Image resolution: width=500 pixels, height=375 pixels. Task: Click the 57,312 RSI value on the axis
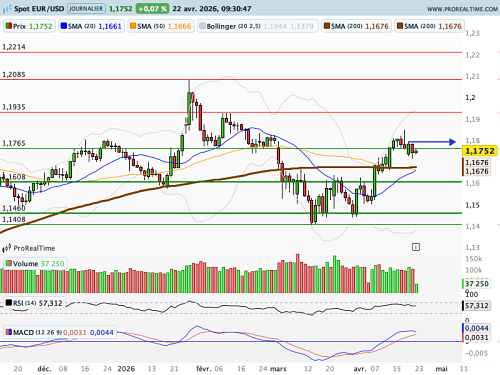point(476,306)
